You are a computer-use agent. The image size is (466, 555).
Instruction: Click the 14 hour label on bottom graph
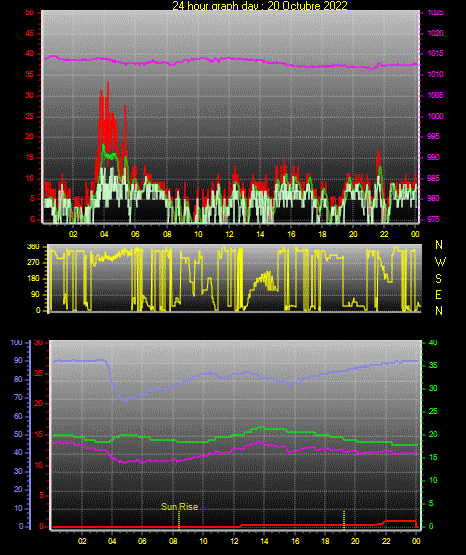coord(264,541)
